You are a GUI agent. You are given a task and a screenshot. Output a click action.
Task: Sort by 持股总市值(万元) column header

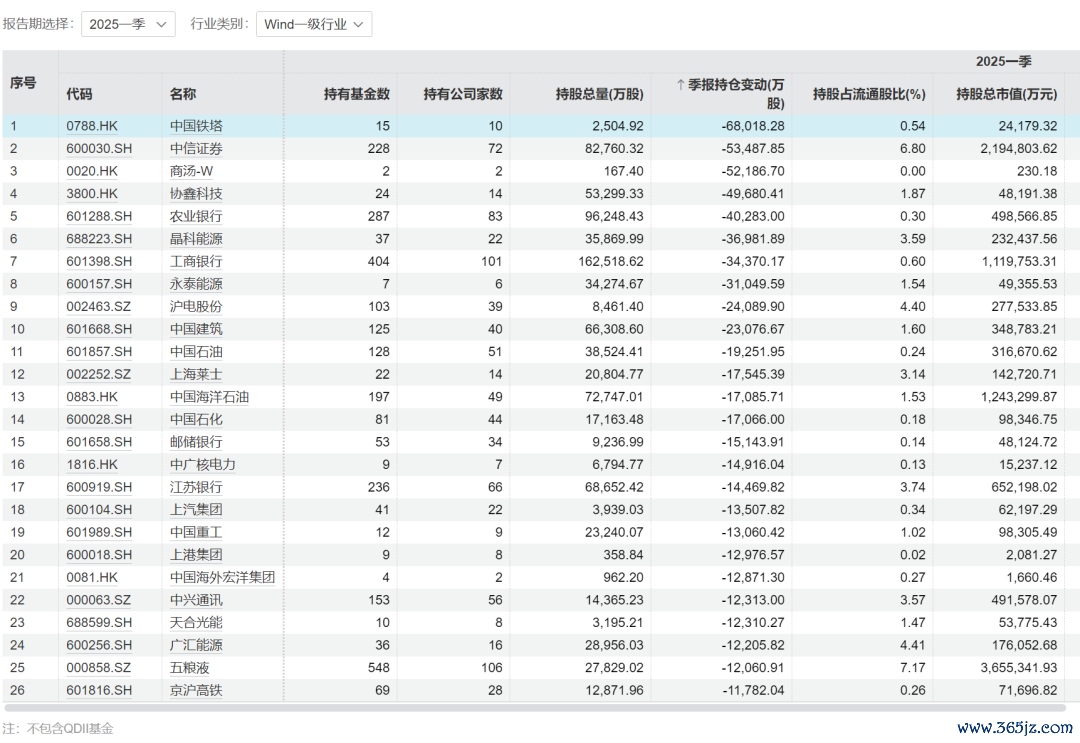(1006, 94)
